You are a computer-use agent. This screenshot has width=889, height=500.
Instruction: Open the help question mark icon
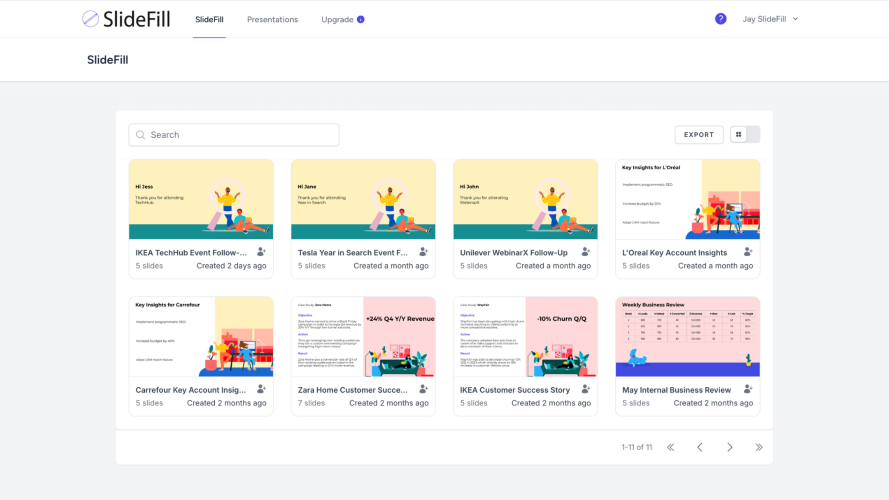click(721, 19)
